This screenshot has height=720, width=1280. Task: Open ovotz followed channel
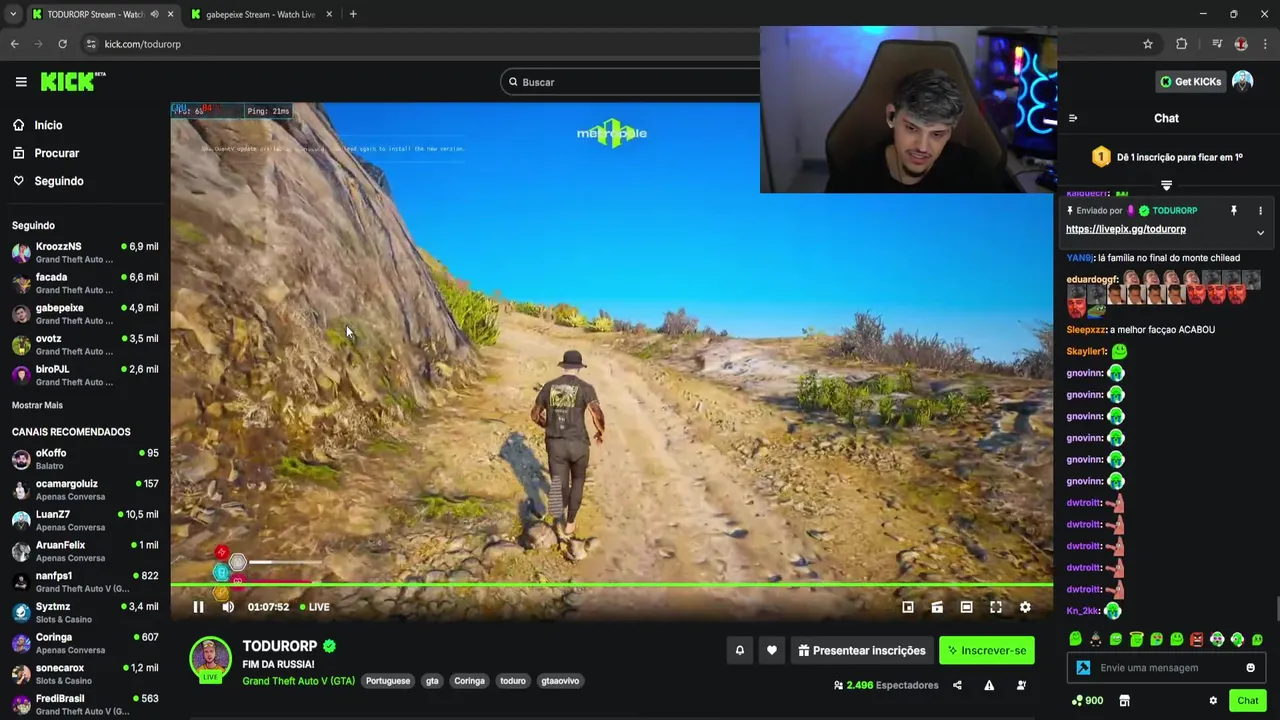tap(84, 345)
